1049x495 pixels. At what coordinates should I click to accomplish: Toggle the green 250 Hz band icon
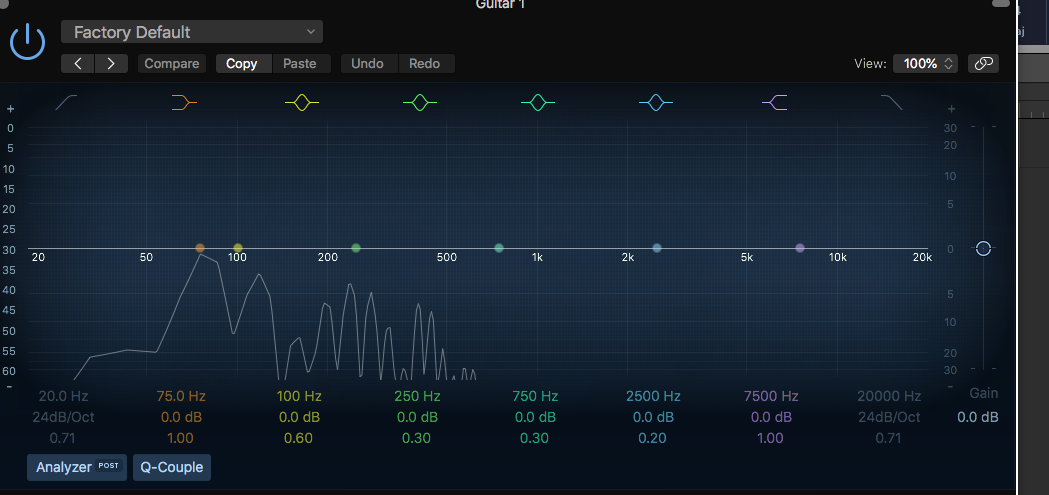(419, 102)
